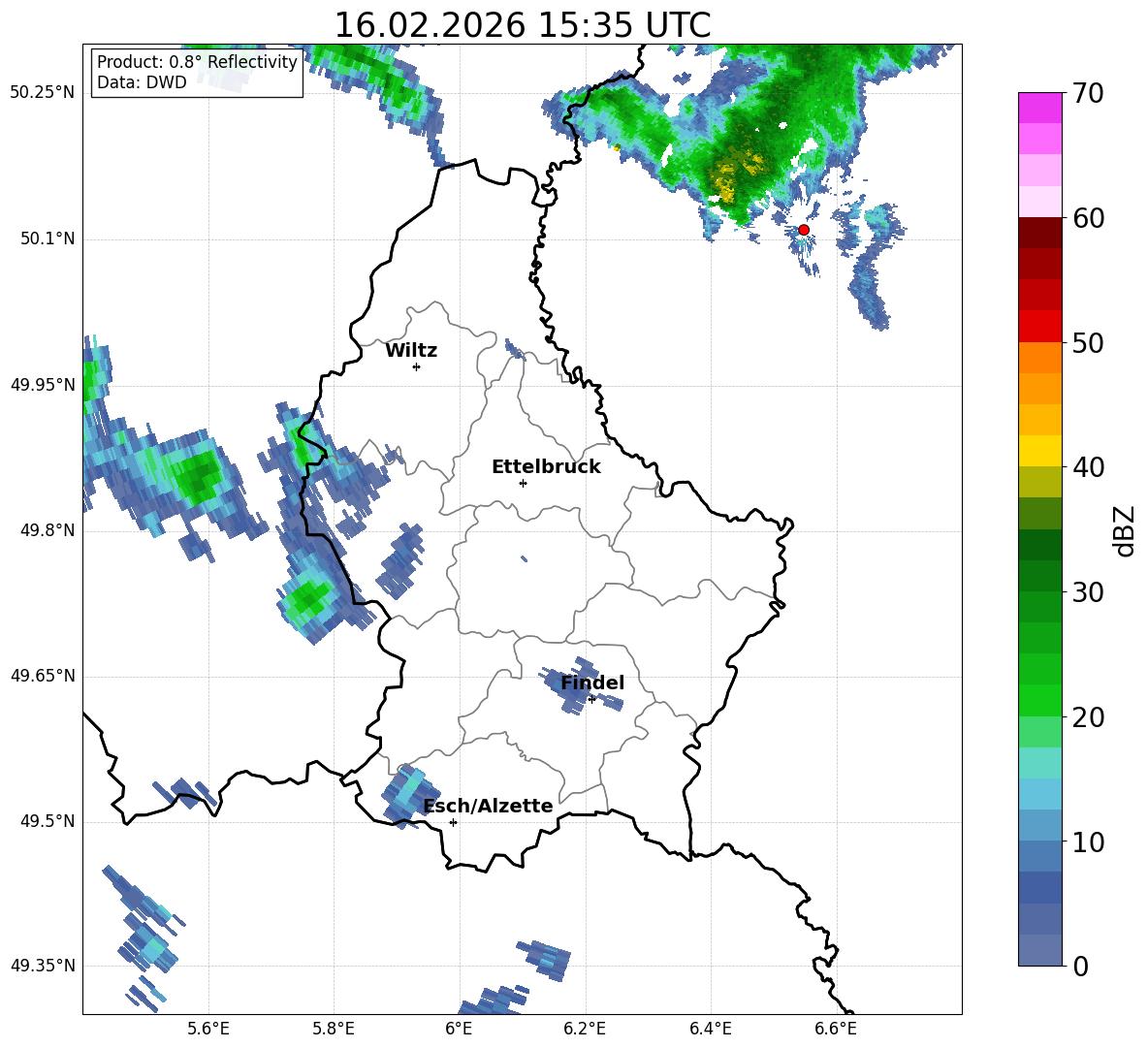Click the 'Product: 0.8° Reflectivity' label
This screenshot has width=1148, height=1048.
pos(197,61)
